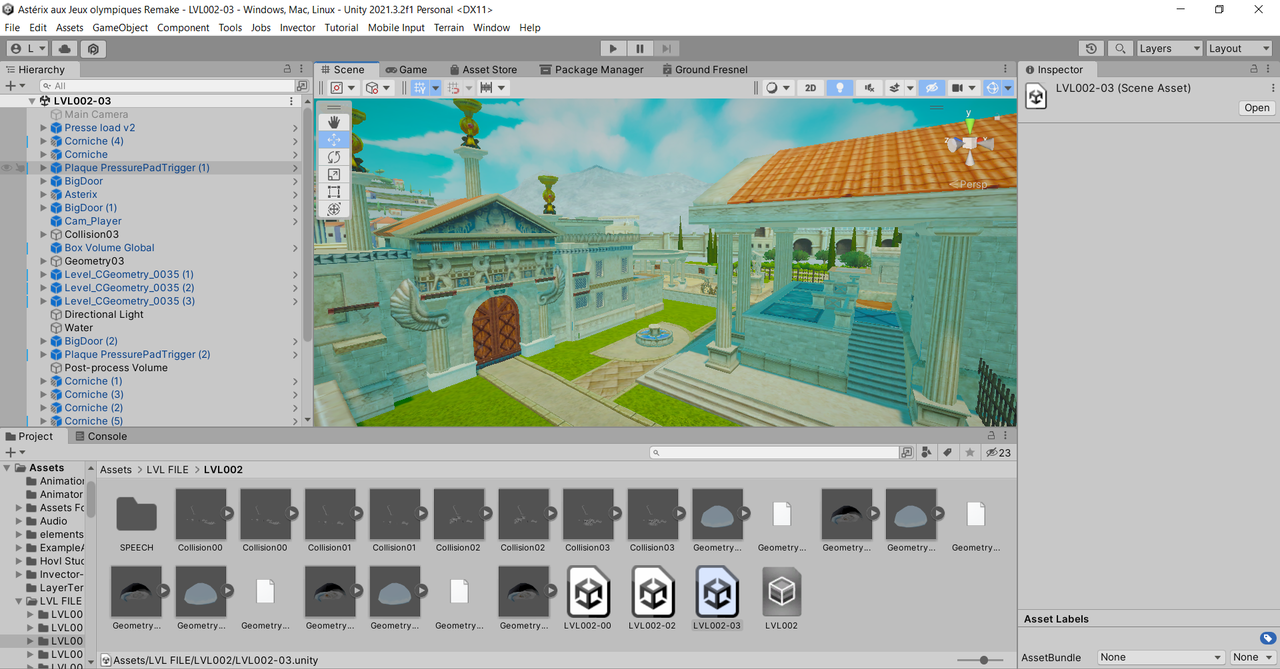
Task: Select the Move tool in scene overlay
Action: [334, 140]
